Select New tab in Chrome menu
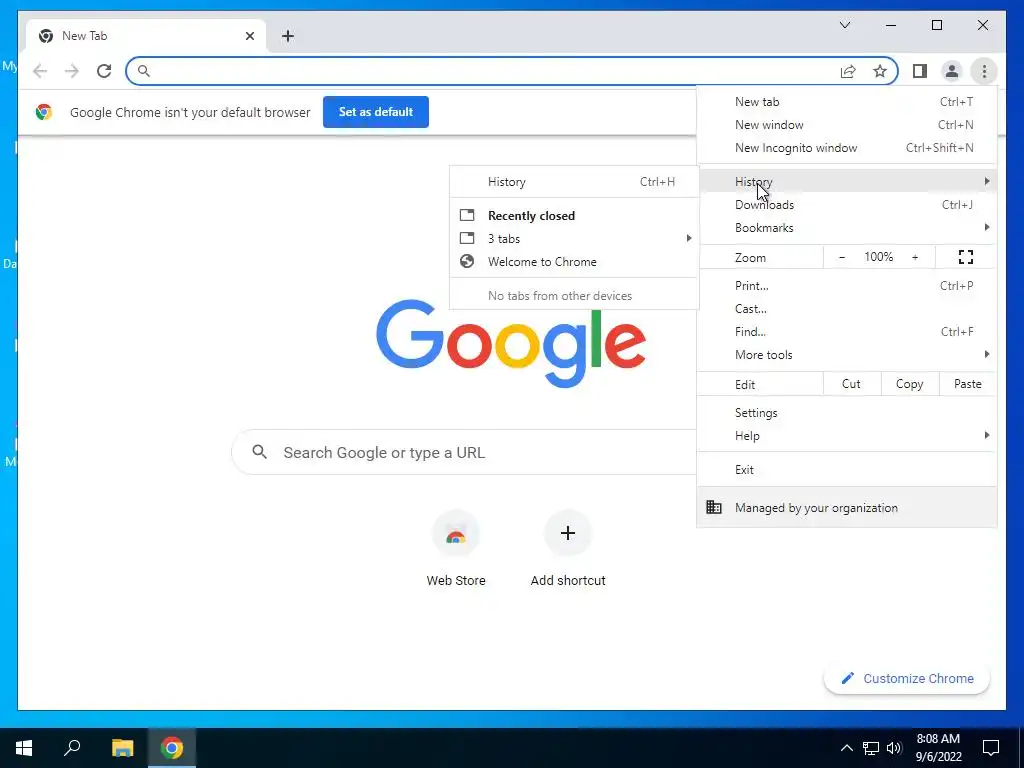 click(846, 102)
